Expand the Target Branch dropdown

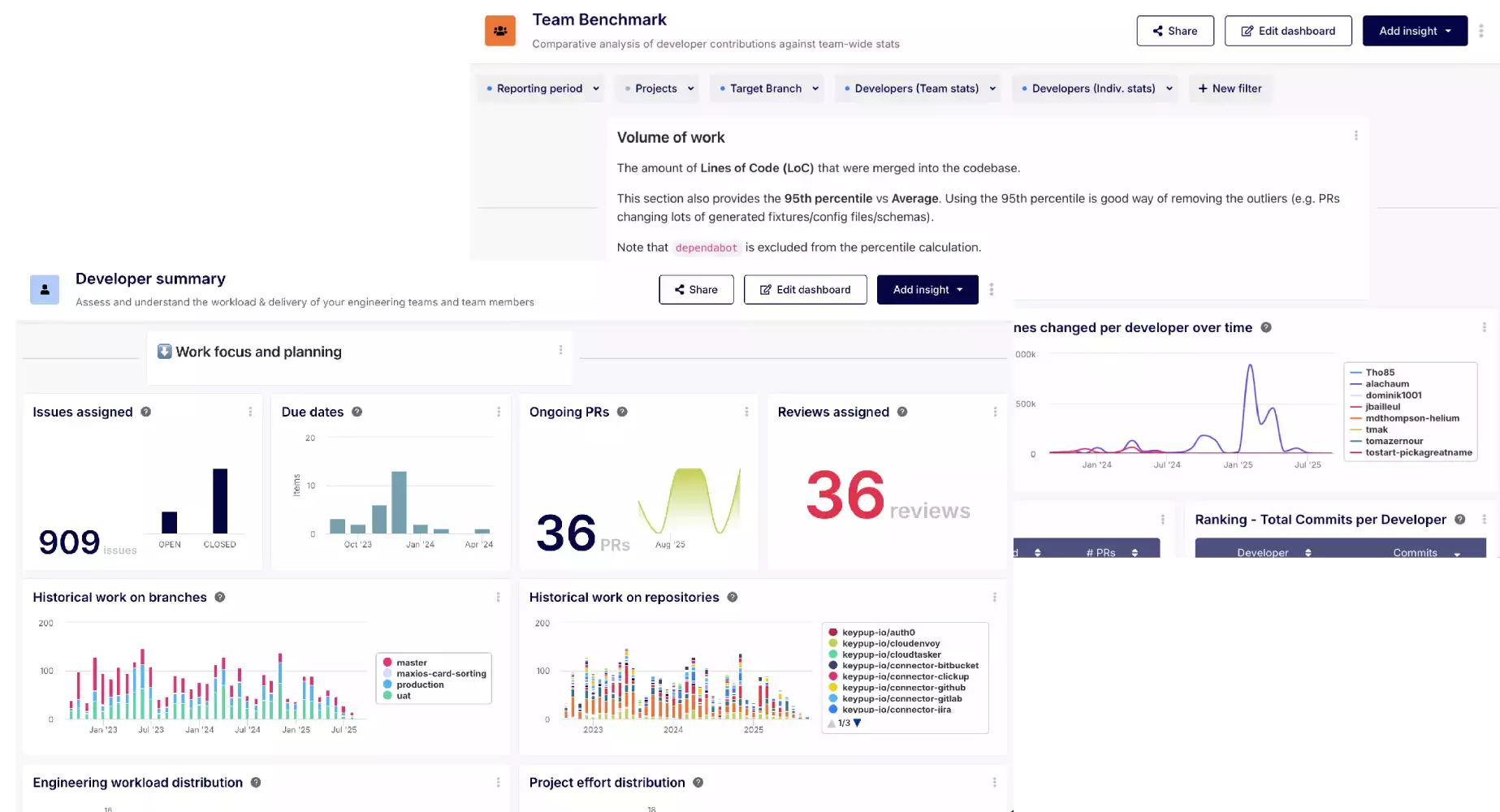pos(767,89)
